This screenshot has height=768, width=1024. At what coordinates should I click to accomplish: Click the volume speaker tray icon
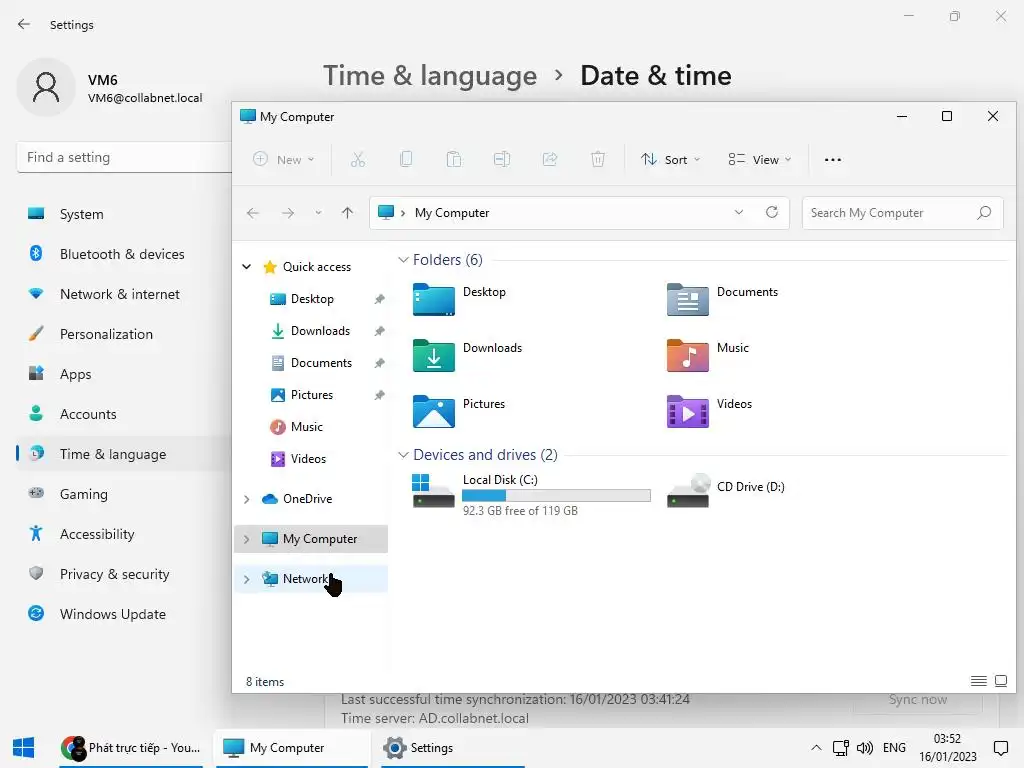pyautogui.click(x=865, y=748)
